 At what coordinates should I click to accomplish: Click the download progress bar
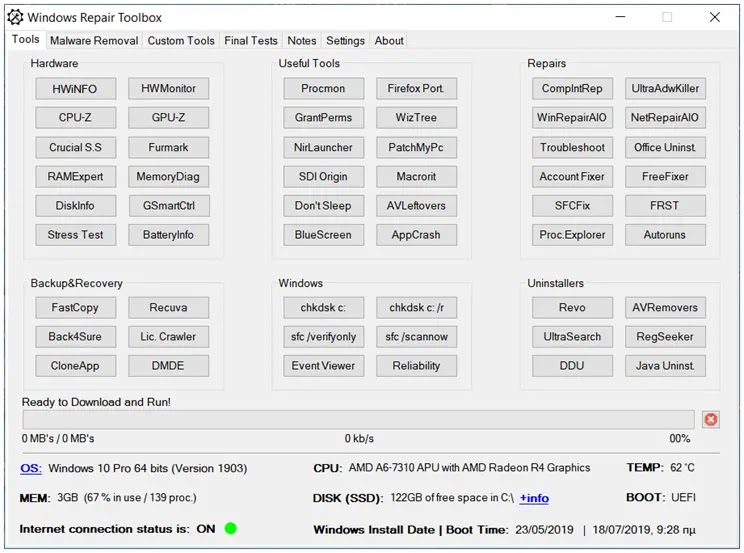[358, 420]
